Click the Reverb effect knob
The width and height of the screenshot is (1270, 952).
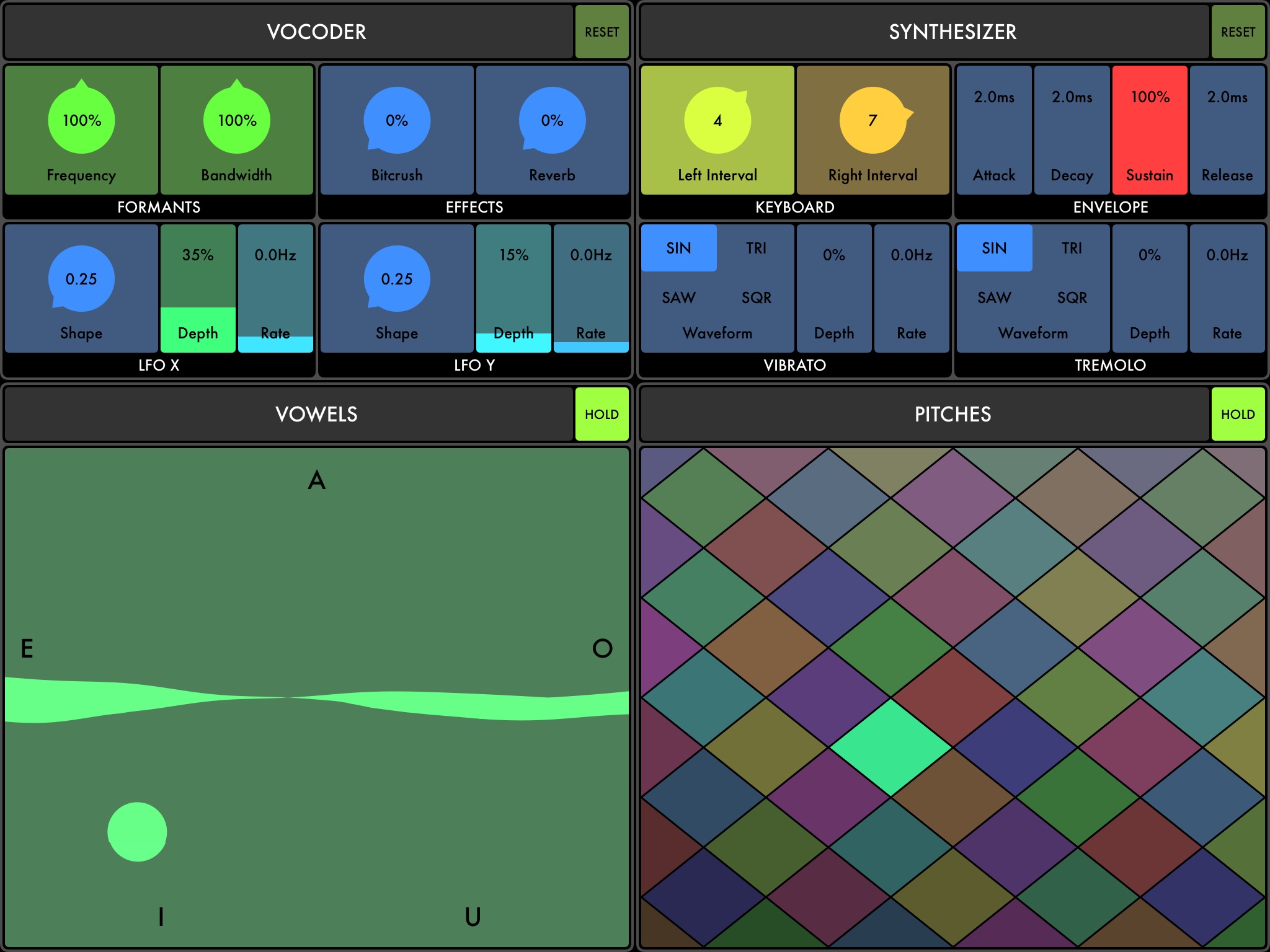click(552, 120)
